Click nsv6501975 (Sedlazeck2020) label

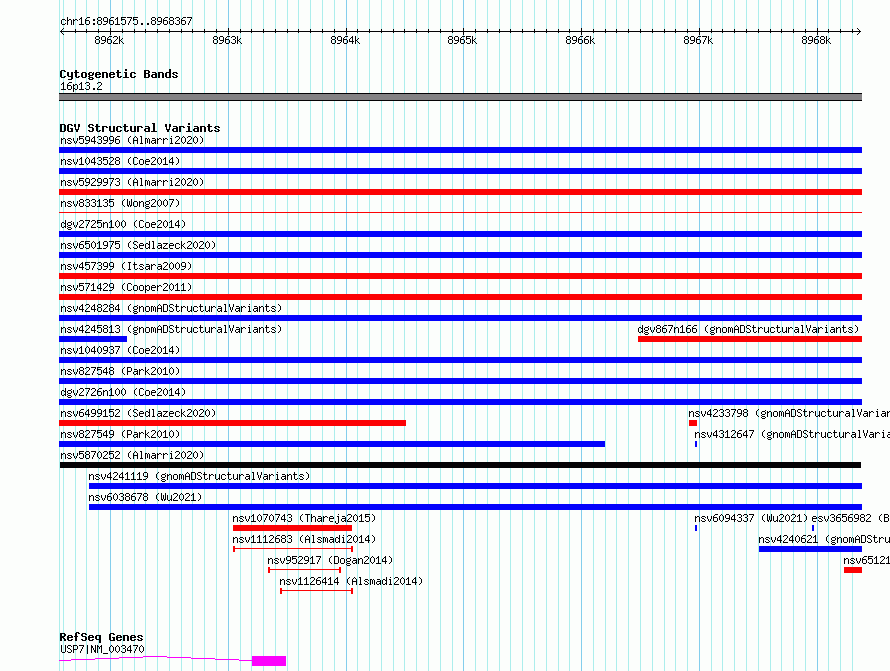(x=138, y=245)
